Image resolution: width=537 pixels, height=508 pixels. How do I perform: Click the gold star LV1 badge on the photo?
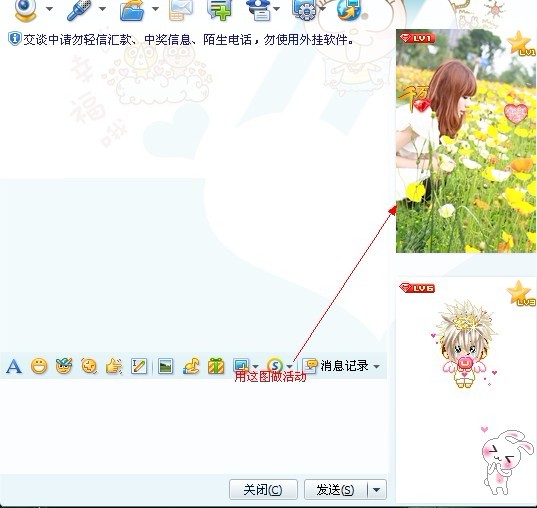pyautogui.click(x=521, y=43)
